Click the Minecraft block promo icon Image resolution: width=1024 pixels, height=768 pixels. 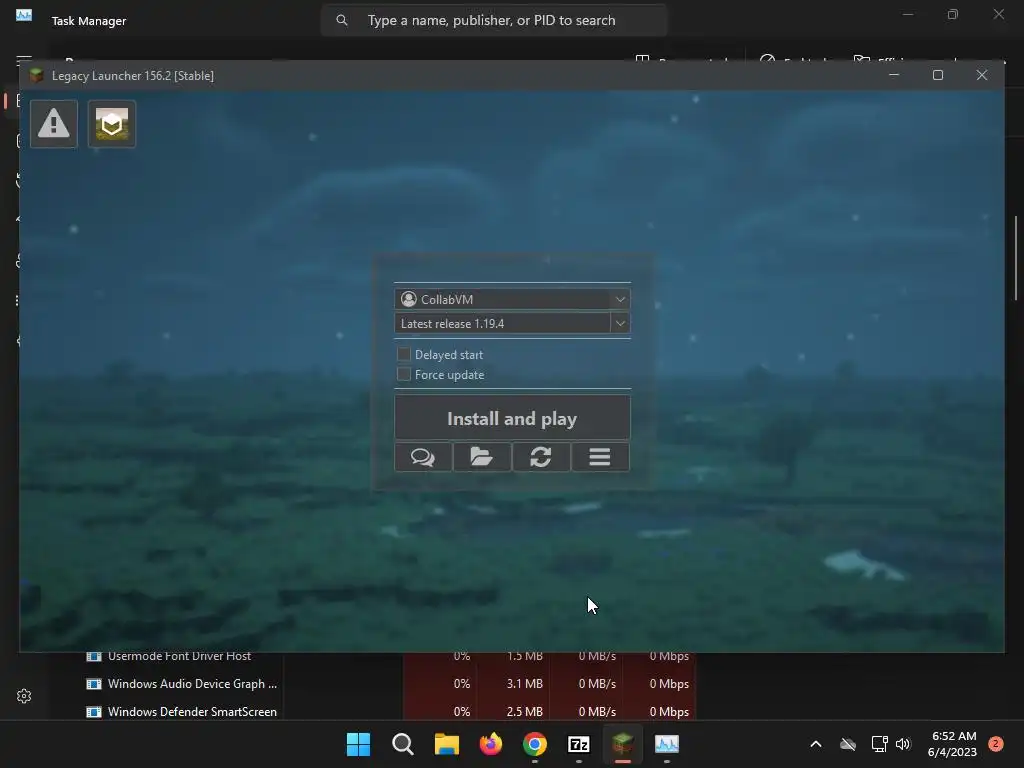click(112, 124)
